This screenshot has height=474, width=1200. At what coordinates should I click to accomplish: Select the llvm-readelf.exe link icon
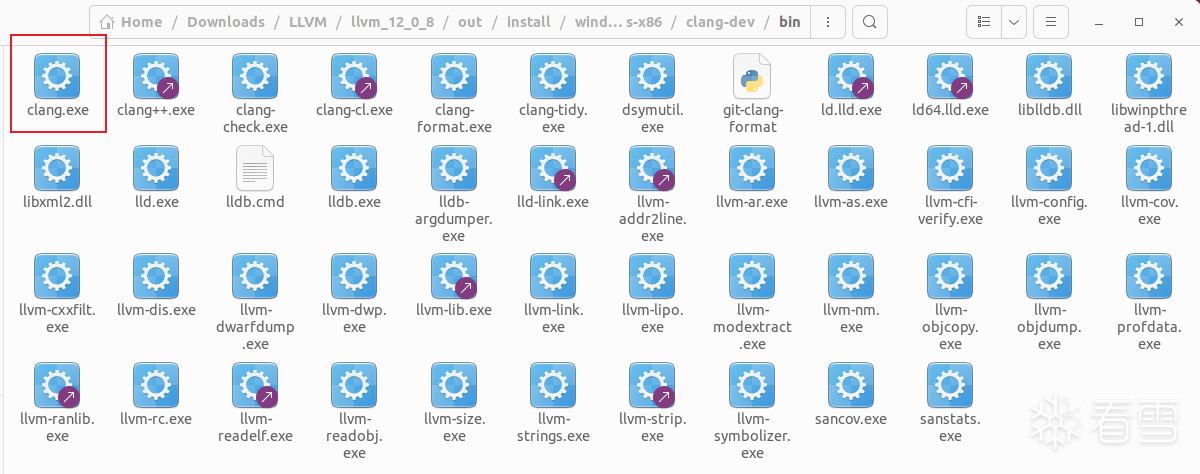(255, 385)
